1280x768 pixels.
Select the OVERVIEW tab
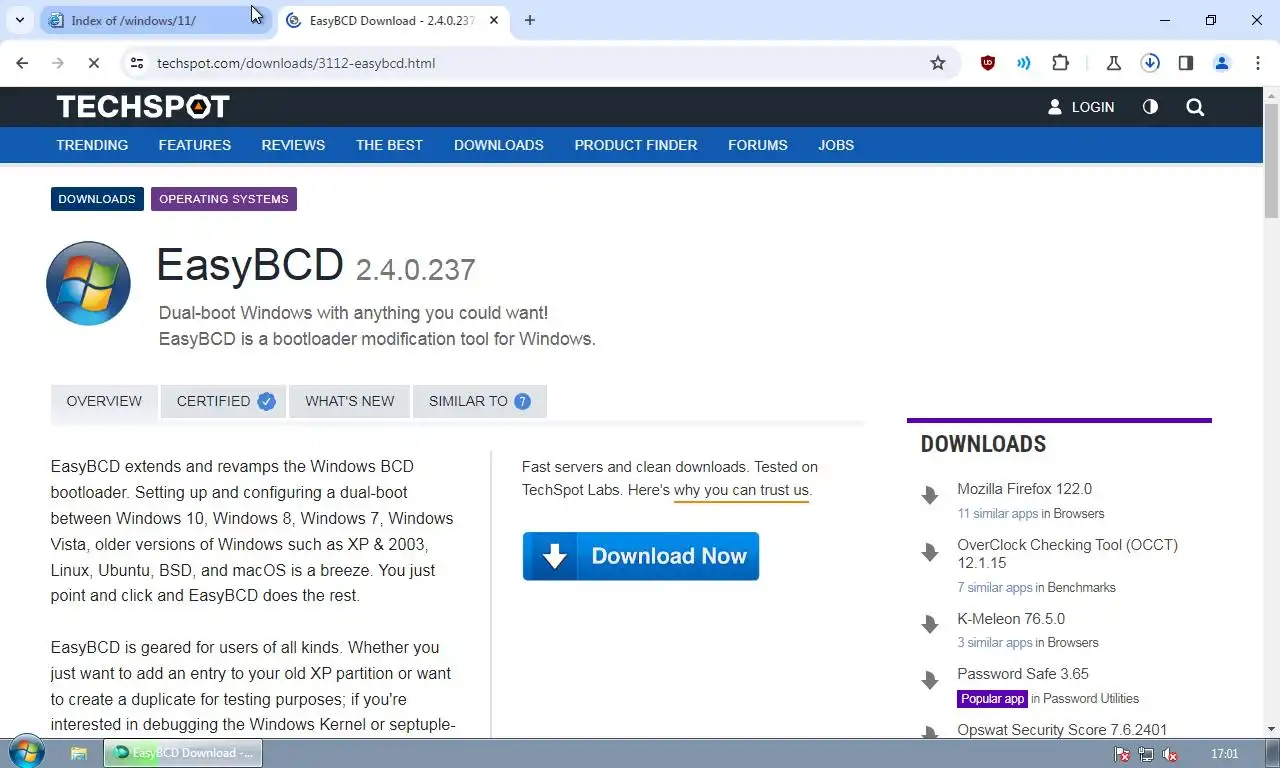coord(104,401)
